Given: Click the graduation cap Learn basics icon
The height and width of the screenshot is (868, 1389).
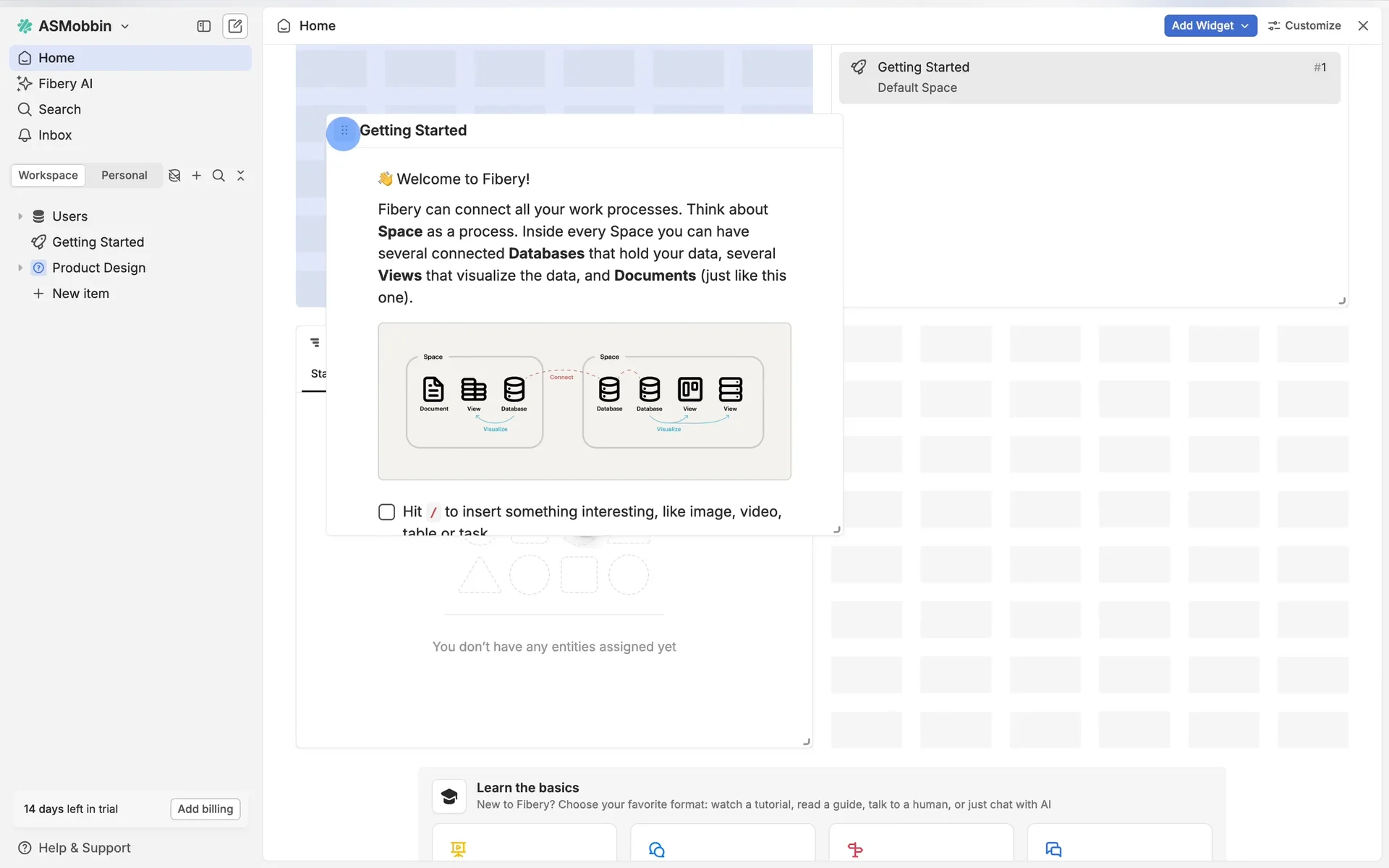Looking at the screenshot, I should (x=449, y=796).
